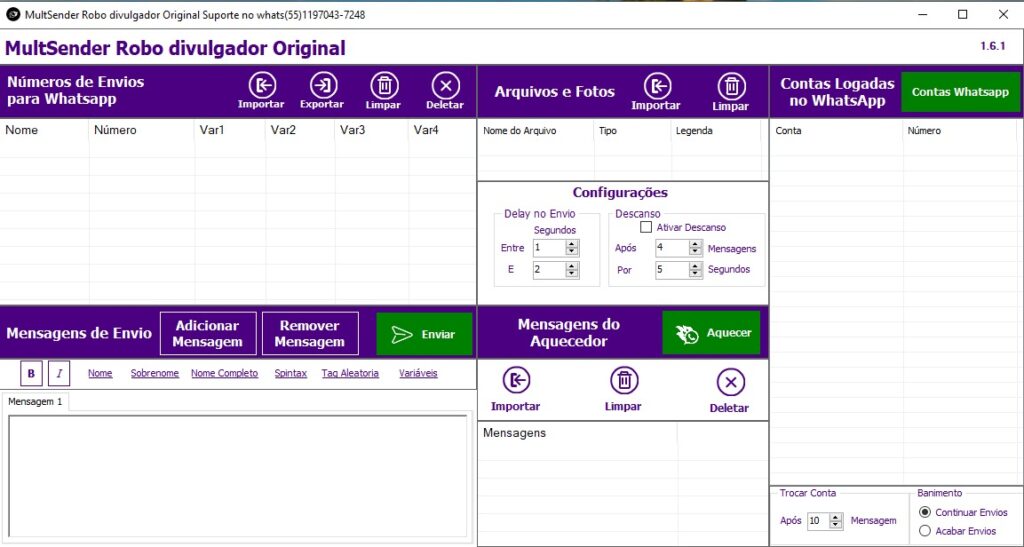Click the Tipo column header
Image resolution: width=1024 pixels, height=547 pixels.
point(633,131)
